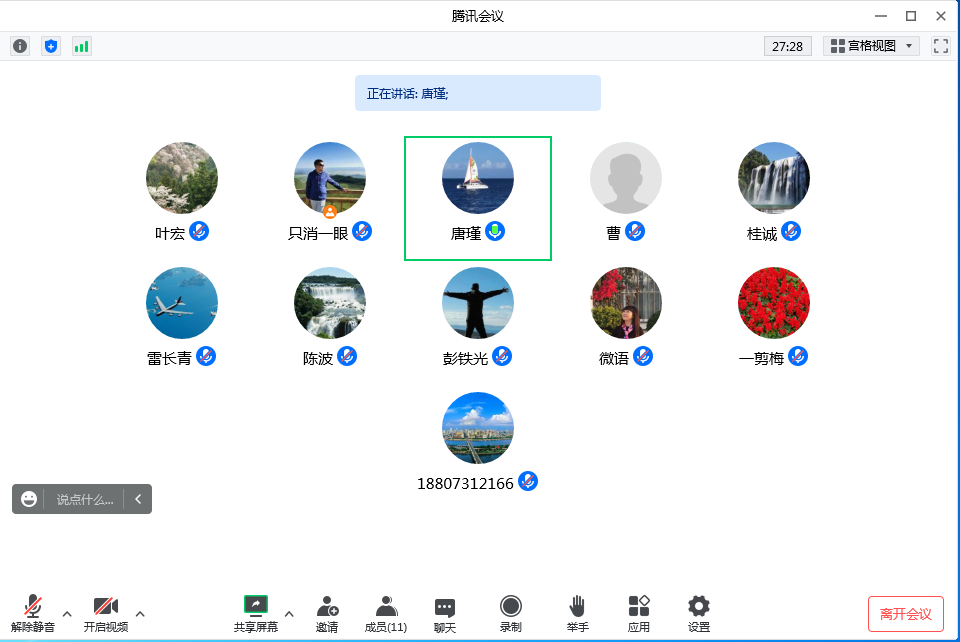This screenshot has width=960, height=642.
Task: Check the green network signal icon
Action: point(81,46)
